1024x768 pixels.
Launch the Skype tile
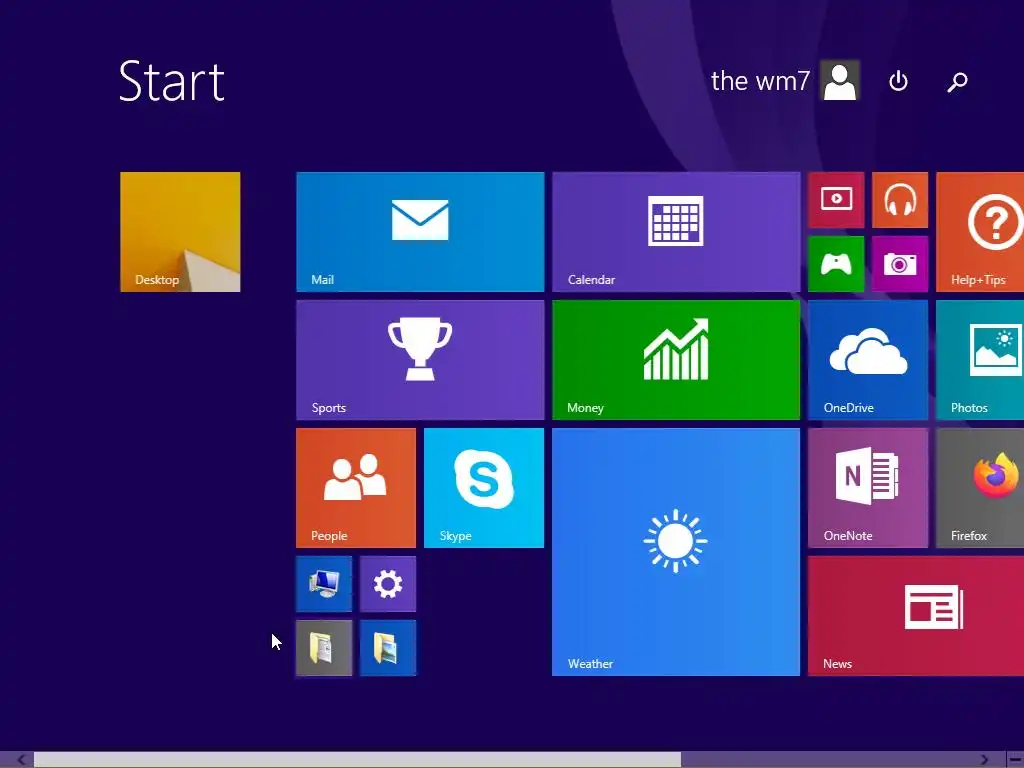tap(484, 488)
